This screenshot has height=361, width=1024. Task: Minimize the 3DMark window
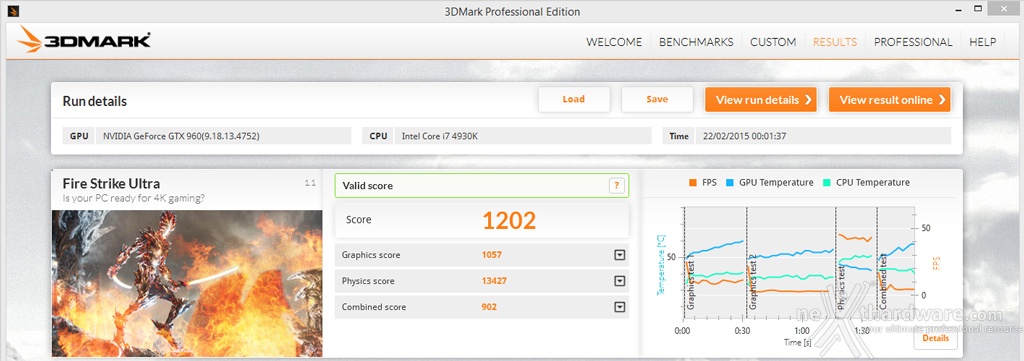[x=958, y=9]
